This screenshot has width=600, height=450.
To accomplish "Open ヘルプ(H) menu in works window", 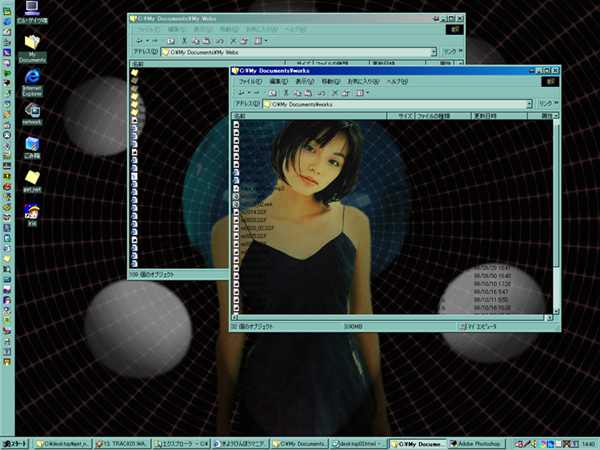I will [x=397, y=82].
